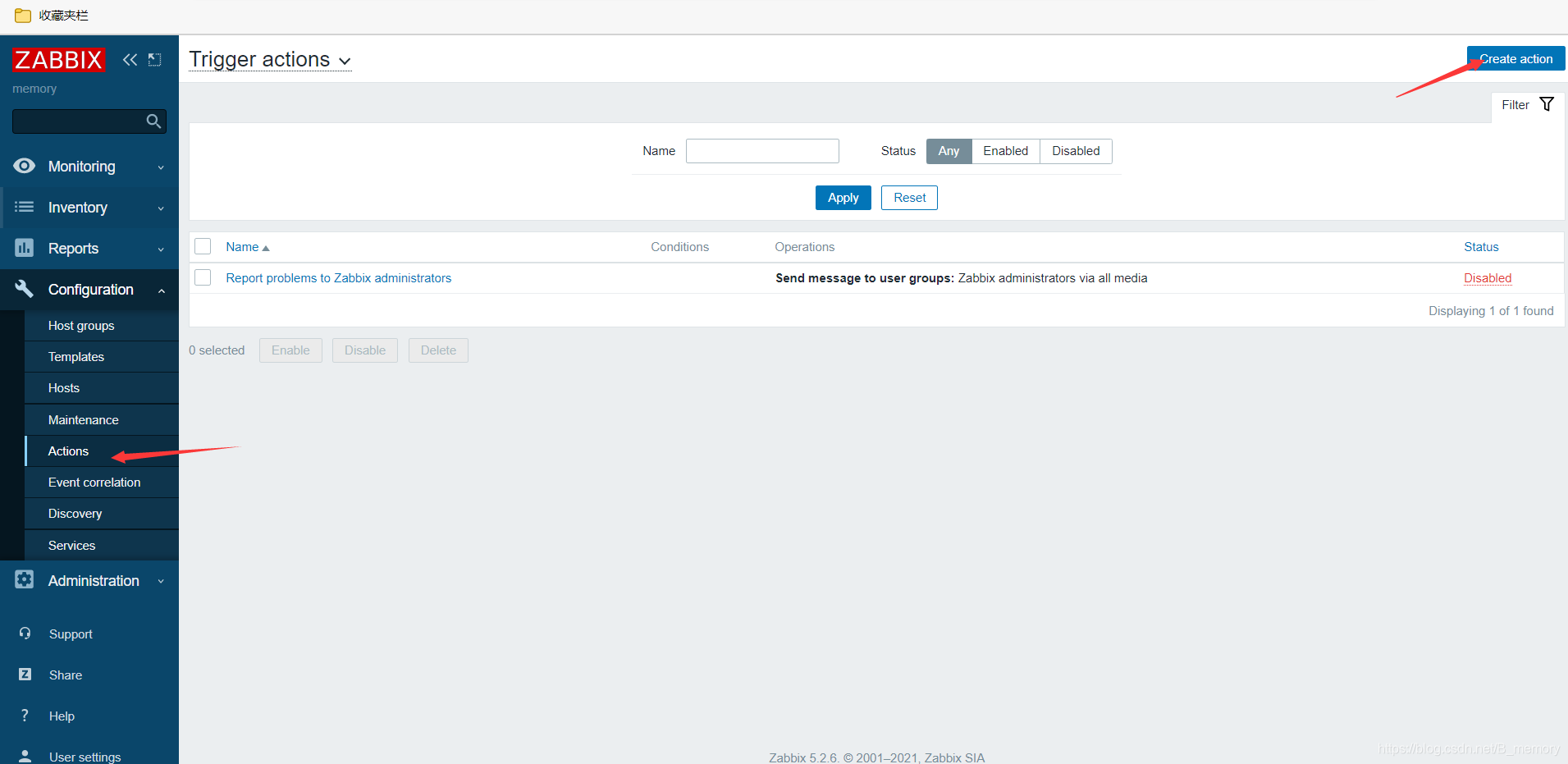Click the Create action button
The height and width of the screenshot is (764, 1568).
click(1515, 59)
